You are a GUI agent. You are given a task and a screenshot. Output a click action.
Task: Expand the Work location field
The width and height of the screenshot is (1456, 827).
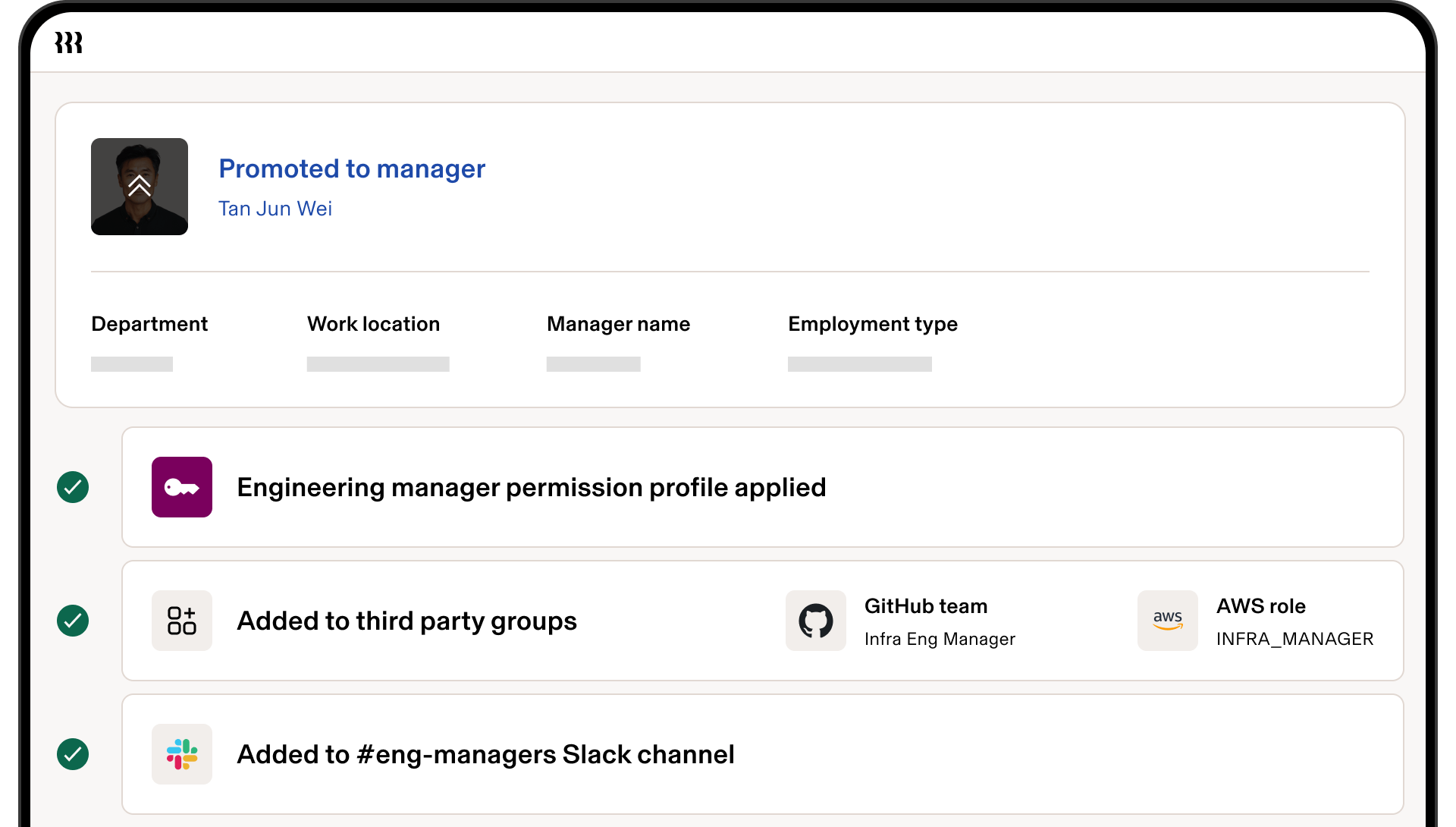377,364
